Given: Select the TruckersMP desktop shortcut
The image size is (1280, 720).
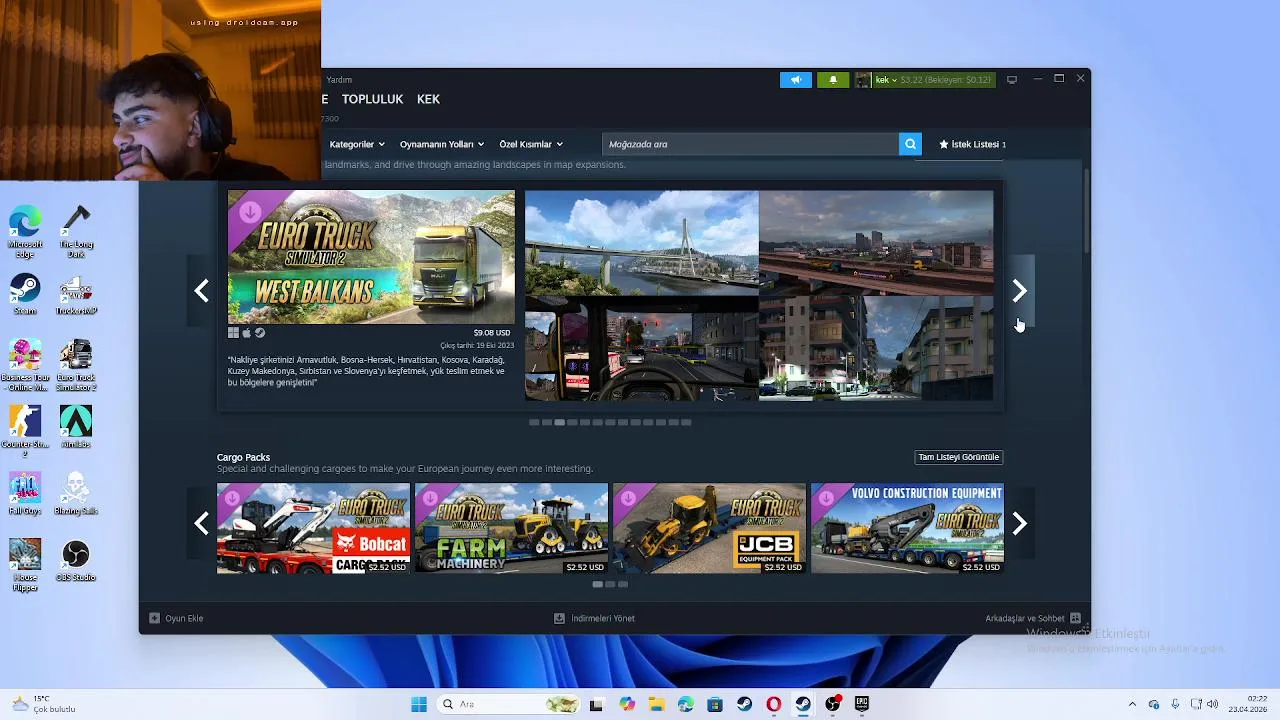Looking at the screenshot, I should click(x=76, y=295).
